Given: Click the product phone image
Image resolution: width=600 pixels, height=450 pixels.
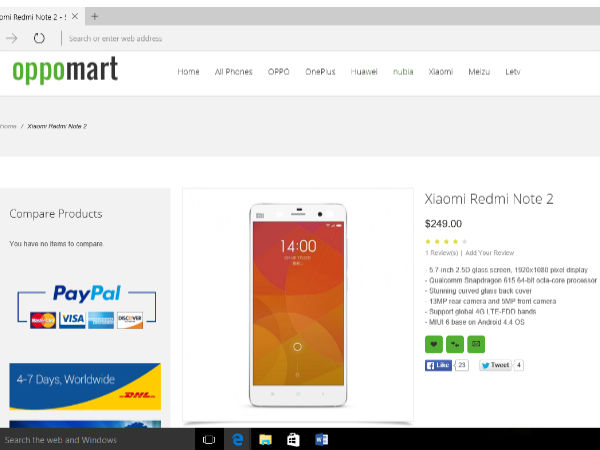Looking at the screenshot, I should pyautogui.click(x=298, y=305).
